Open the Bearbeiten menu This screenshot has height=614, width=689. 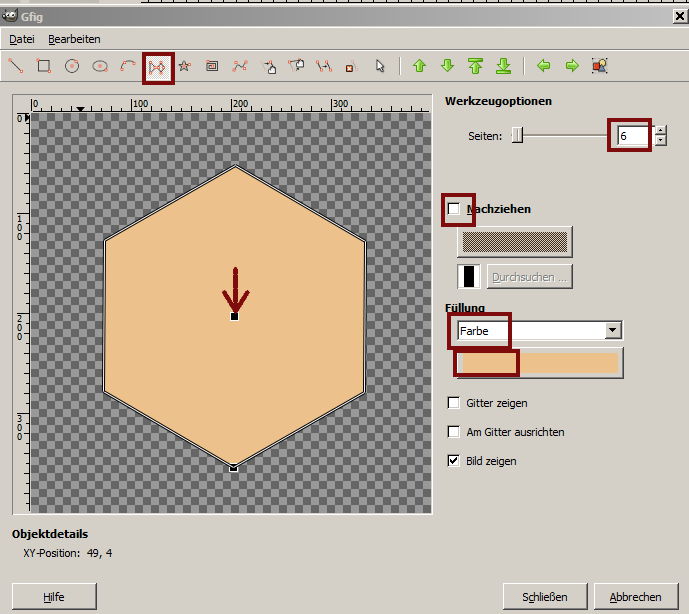point(74,39)
